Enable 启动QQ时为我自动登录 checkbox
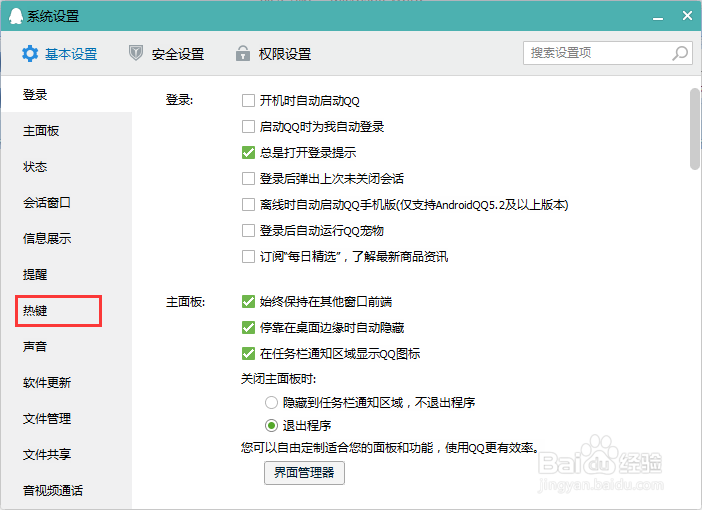 click(x=248, y=127)
